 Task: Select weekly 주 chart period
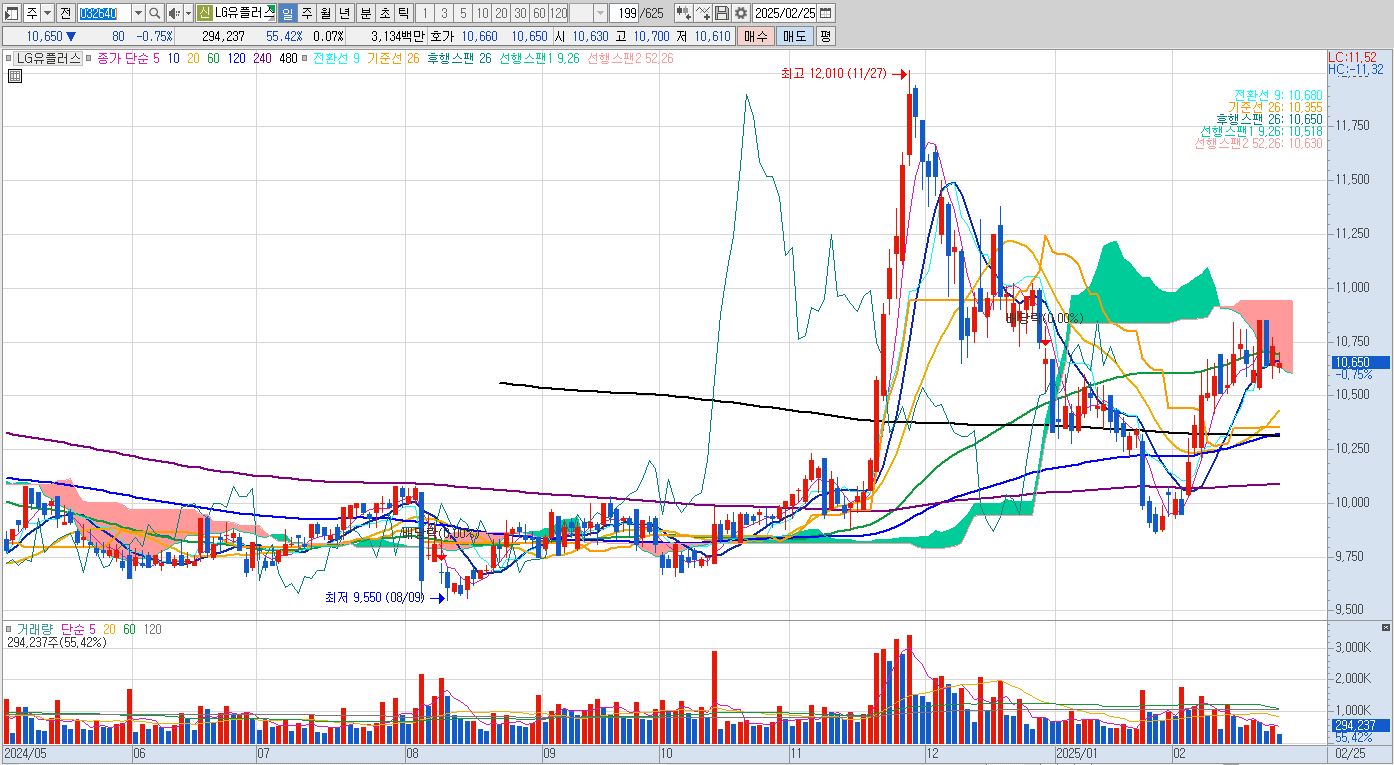308,13
